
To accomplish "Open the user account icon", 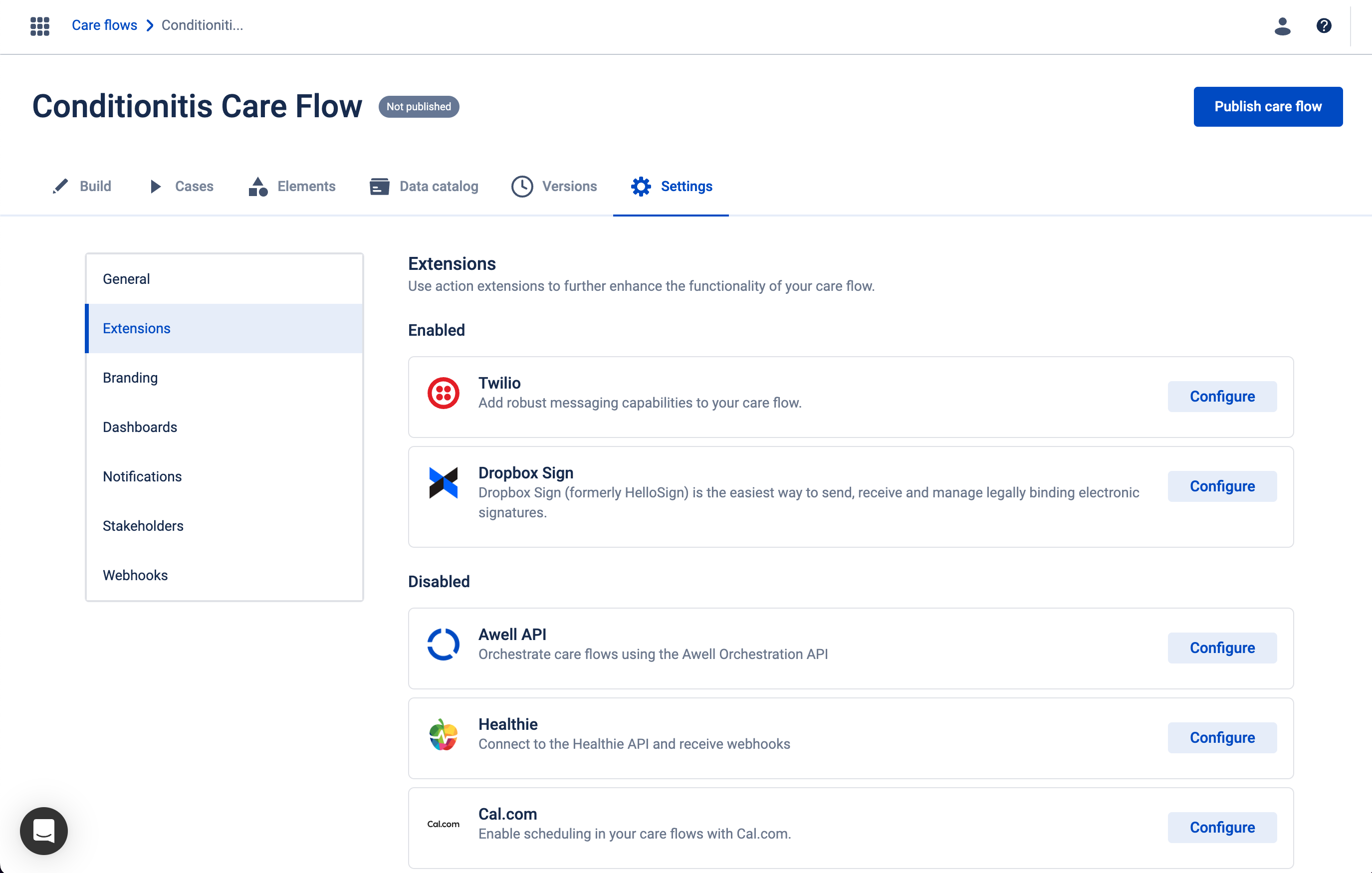I will click(x=1283, y=25).
